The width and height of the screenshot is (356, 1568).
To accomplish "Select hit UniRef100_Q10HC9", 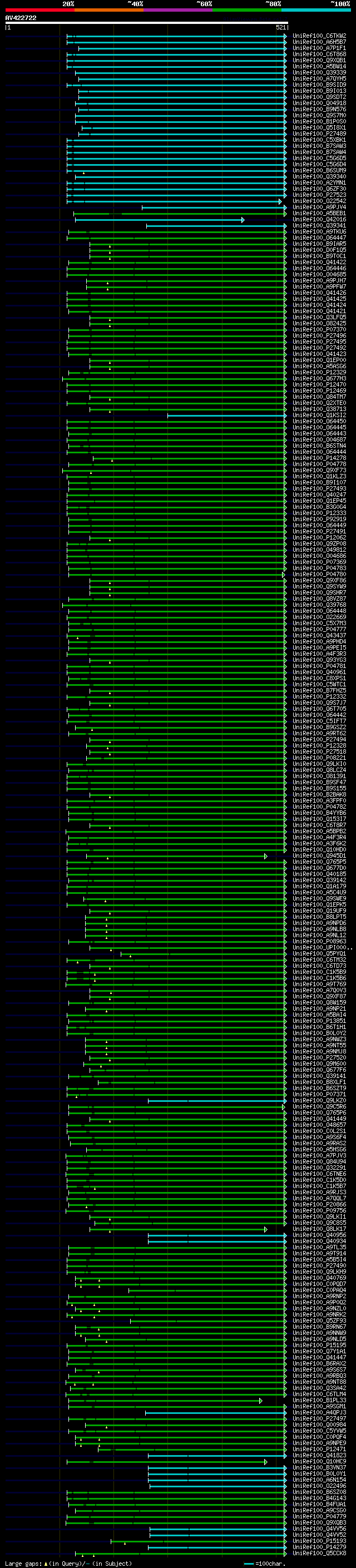I will click(319, 1461).
